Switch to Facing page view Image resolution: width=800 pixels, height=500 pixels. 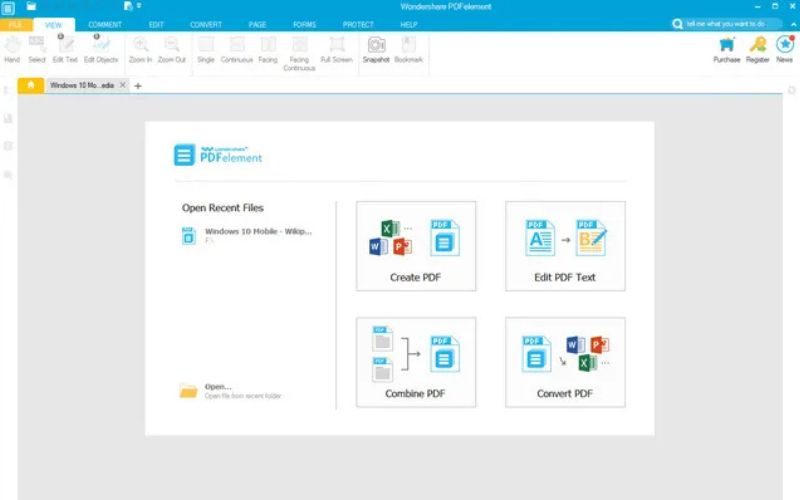[268, 50]
